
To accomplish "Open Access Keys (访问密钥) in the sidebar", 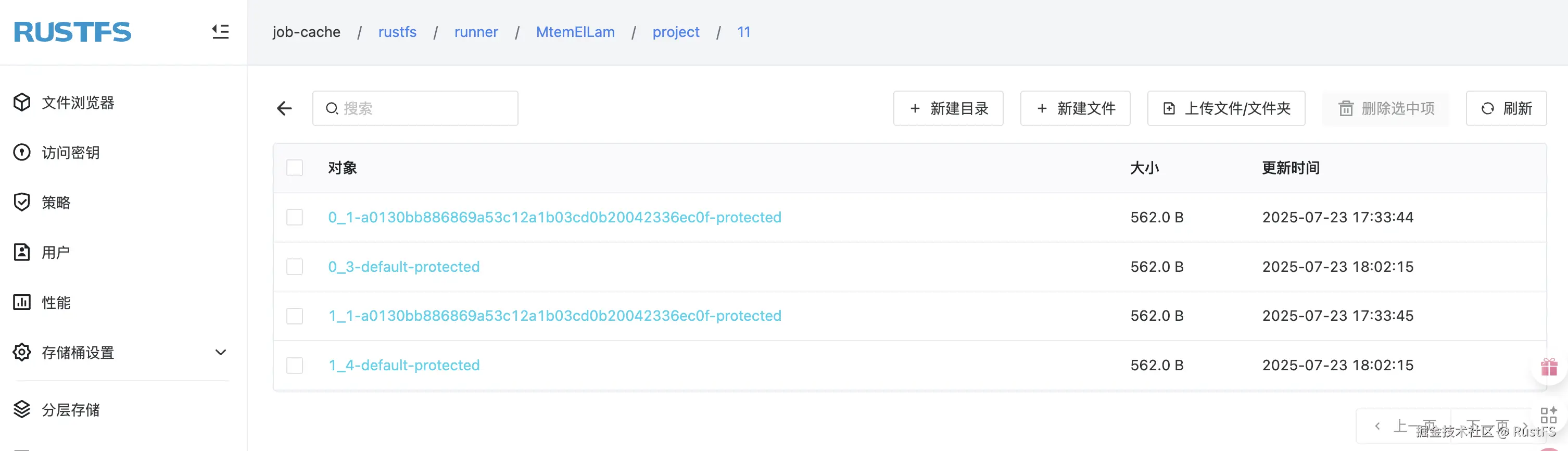I will pos(71,152).
